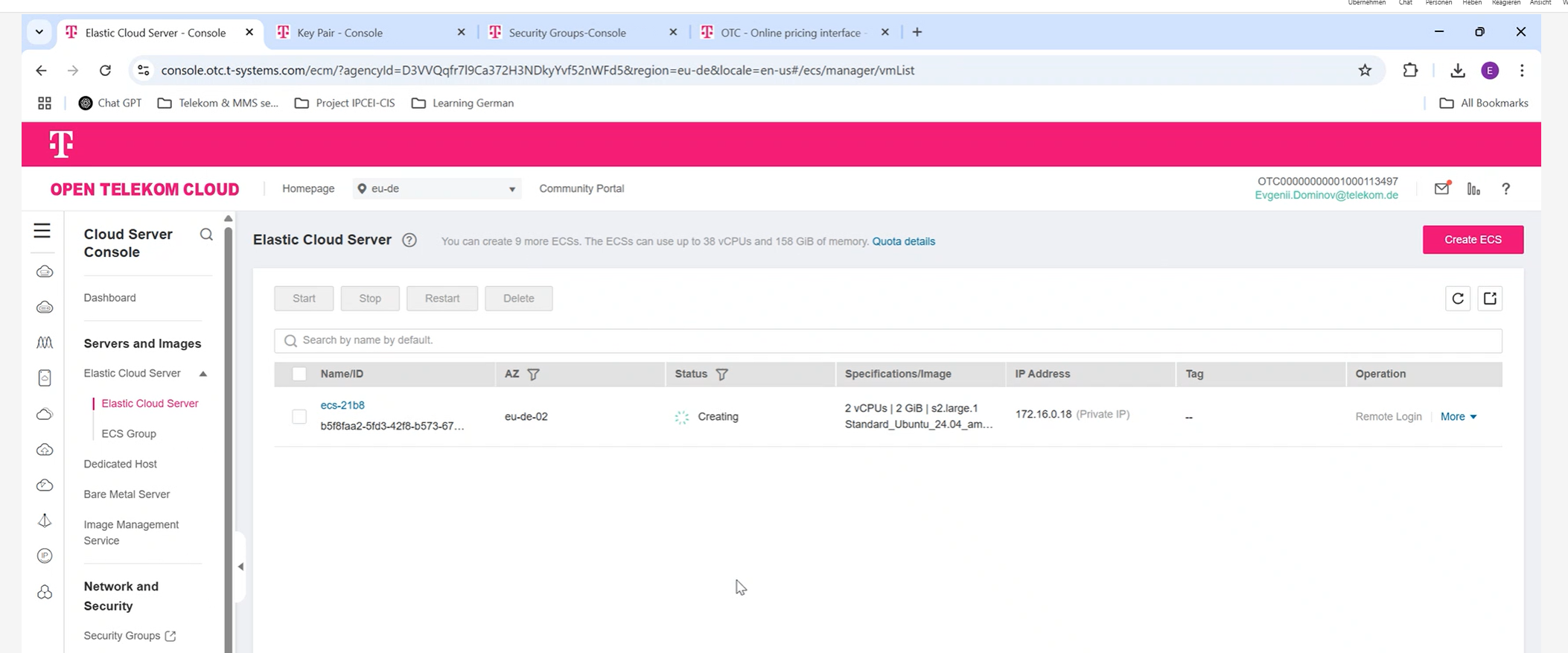Open Bare Metal Server in the sidebar
1568x653 pixels.
click(127, 494)
